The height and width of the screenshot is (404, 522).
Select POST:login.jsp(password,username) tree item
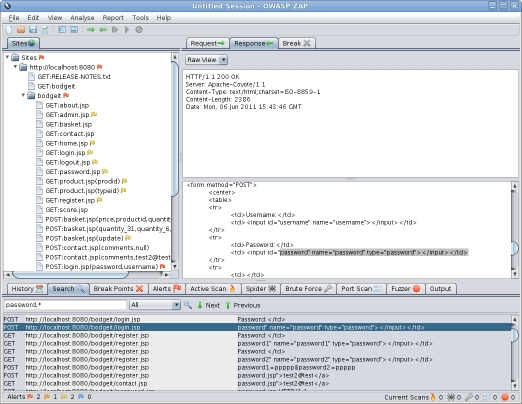[x=102, y=267]
